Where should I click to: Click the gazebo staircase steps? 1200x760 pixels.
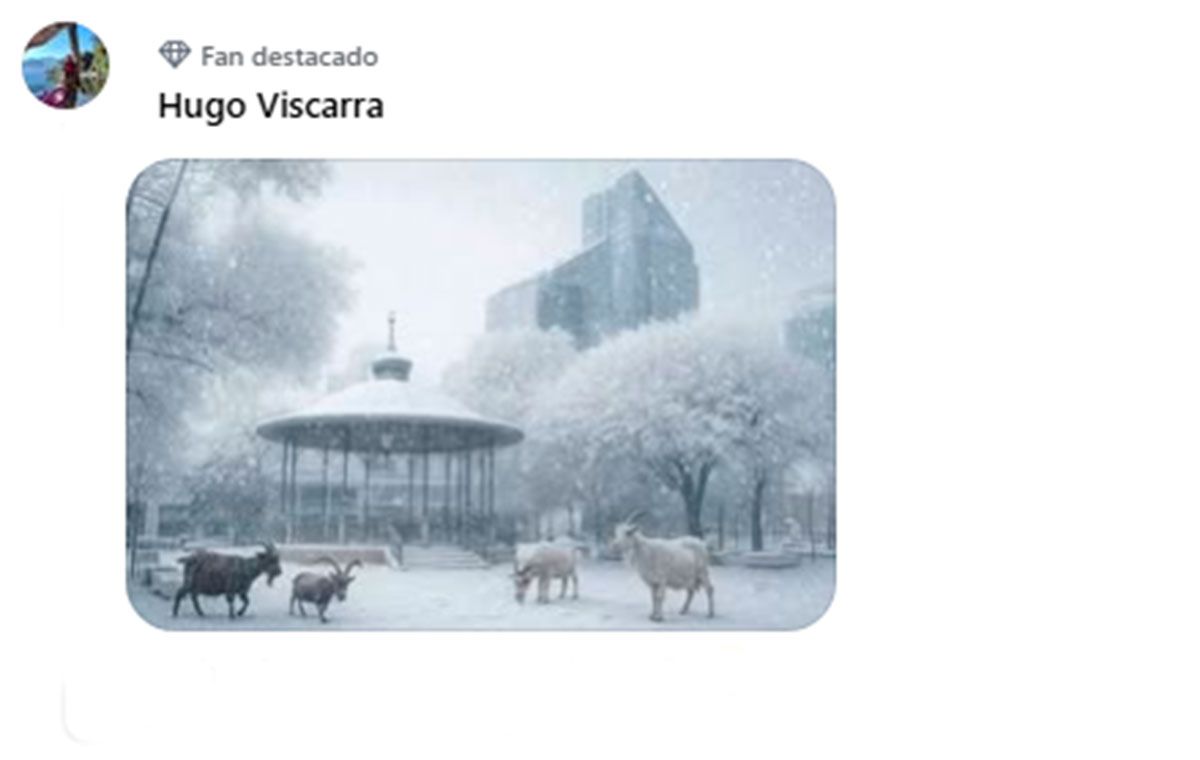tap(443, 557)
